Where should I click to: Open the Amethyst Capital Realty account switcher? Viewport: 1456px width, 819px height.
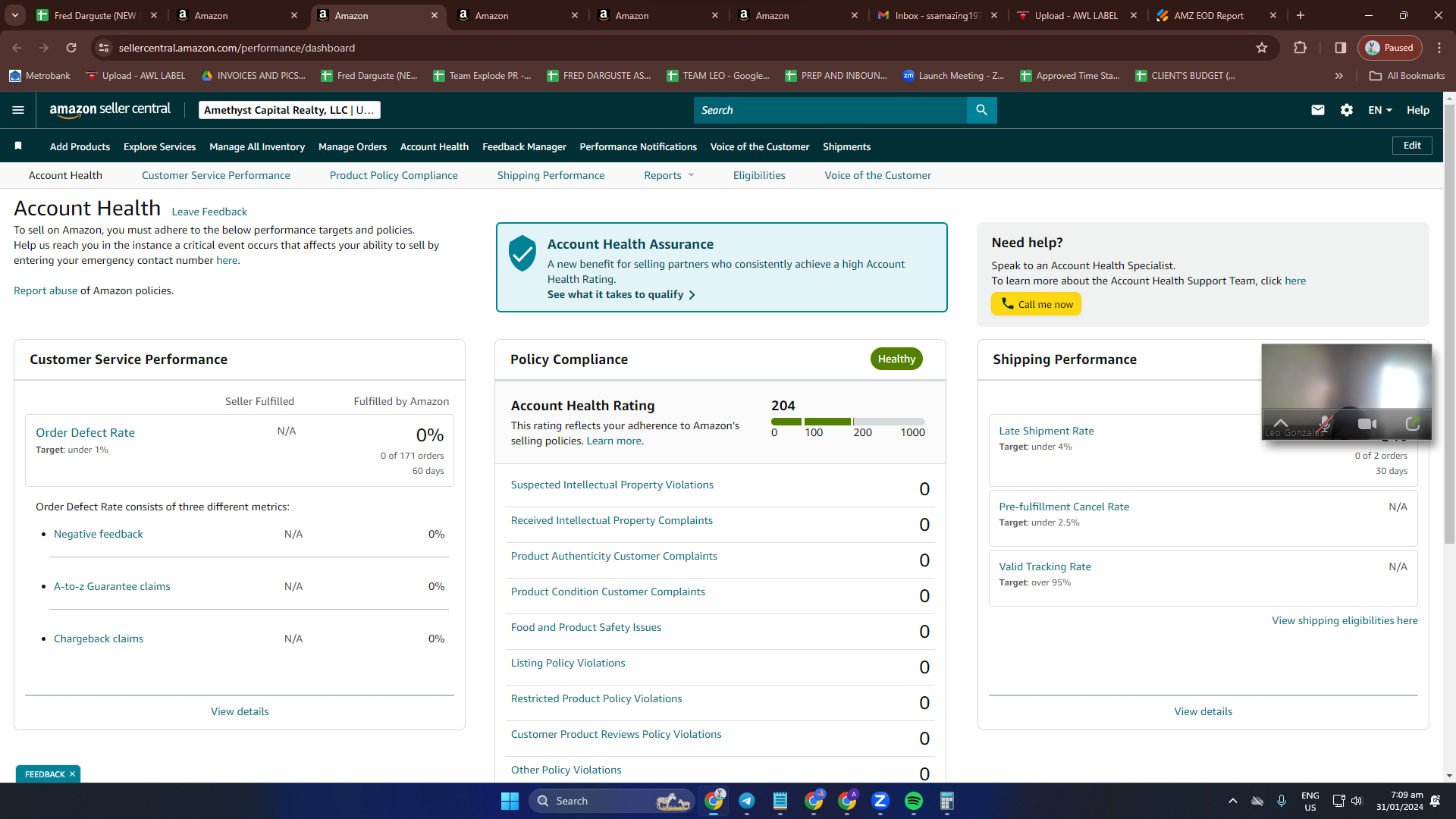(x=289, y=110)
